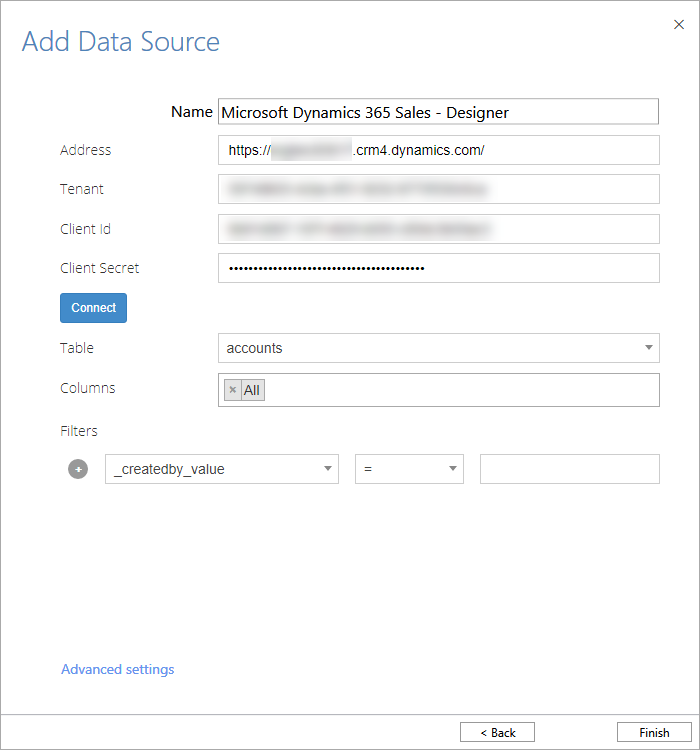
Task: Open the Table dropdown showing accounts
Action: [439, 348]
